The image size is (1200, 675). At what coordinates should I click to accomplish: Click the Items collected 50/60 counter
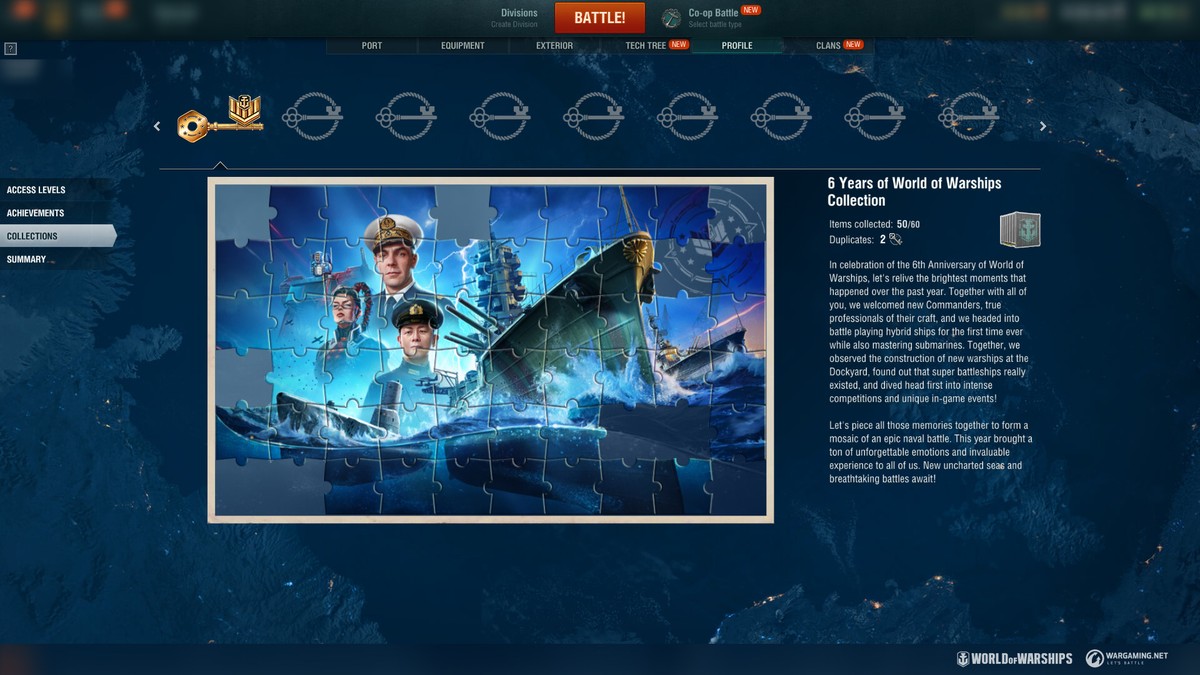click(x=875, y=225)
